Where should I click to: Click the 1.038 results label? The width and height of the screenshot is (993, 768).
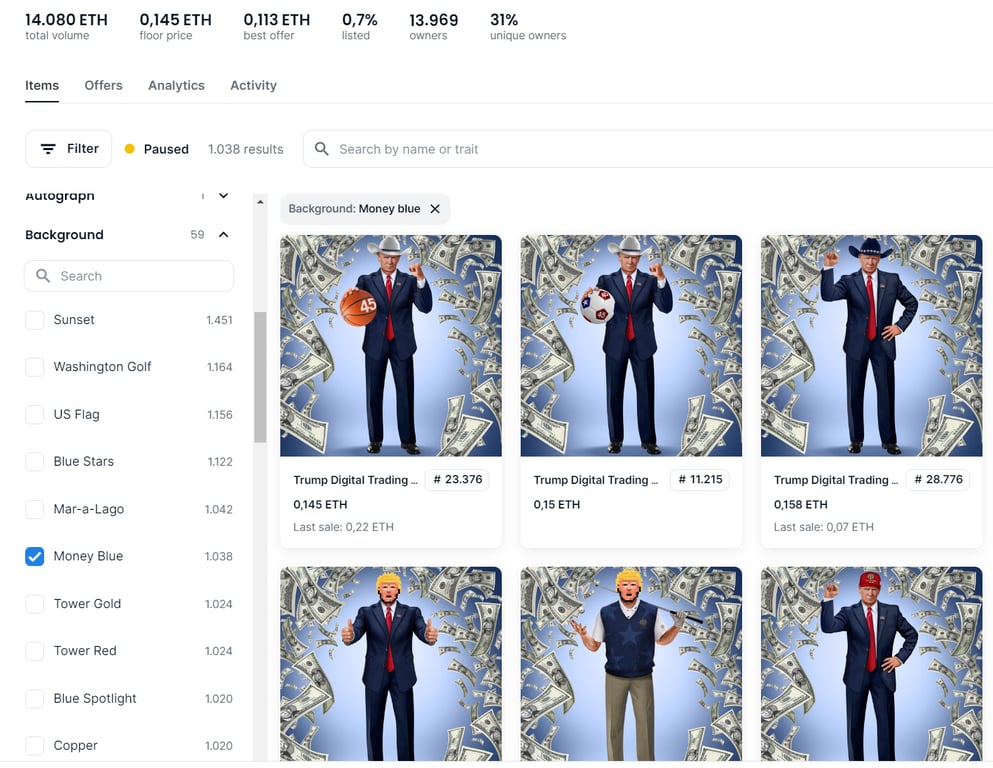tap(245, 148)
